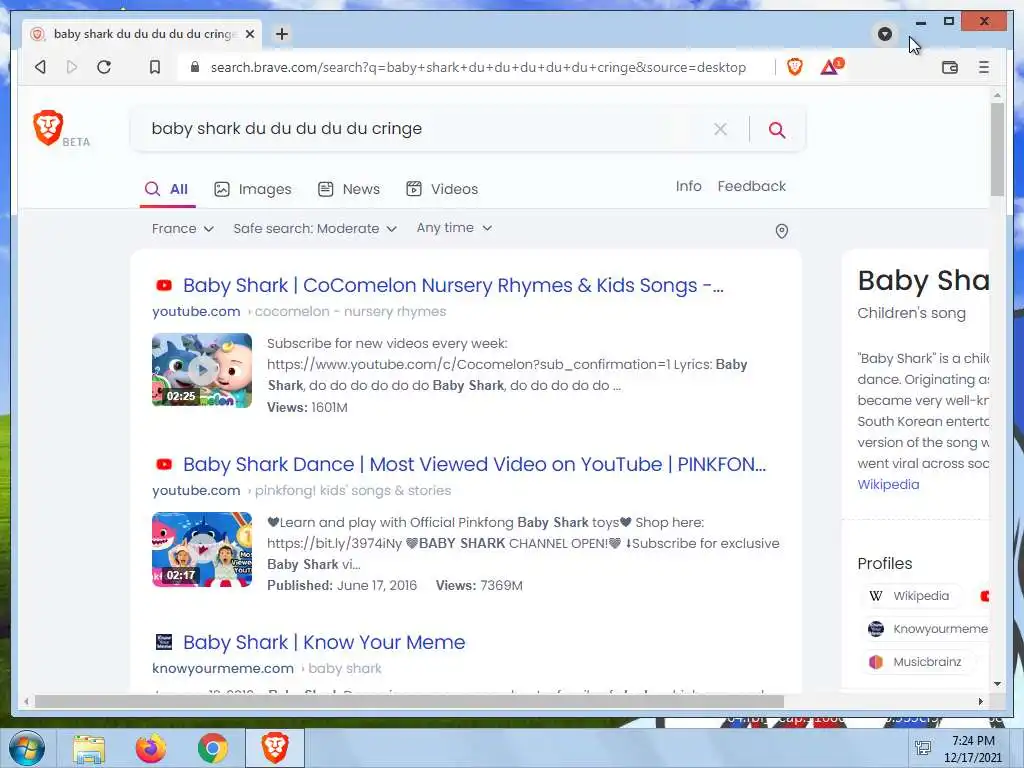Switch to the News tab
Viewport: 1024px width, 768px height.
pyautogui.click(x=349, y=189)
